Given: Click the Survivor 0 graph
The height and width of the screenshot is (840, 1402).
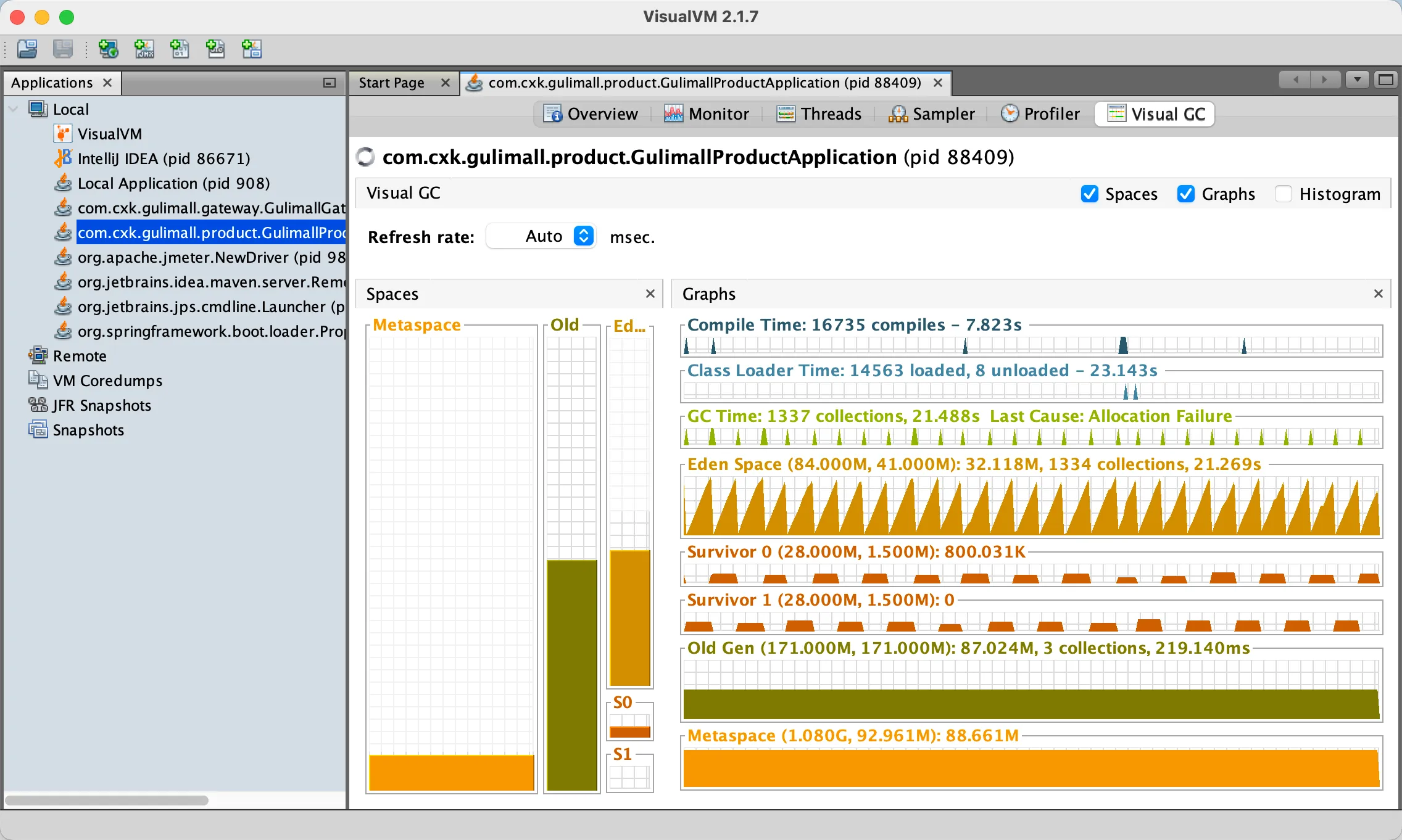Looking at the screenshot, I should click(x=1032, y=574).
